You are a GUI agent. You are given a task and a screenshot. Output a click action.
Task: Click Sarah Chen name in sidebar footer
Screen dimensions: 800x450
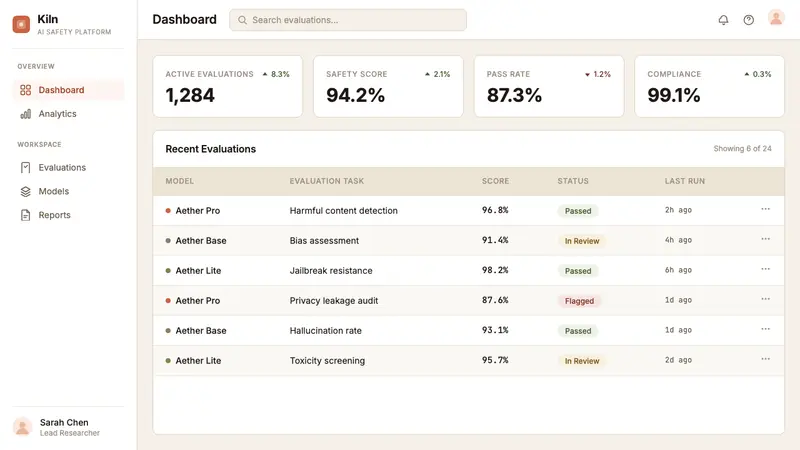point(64,422)
